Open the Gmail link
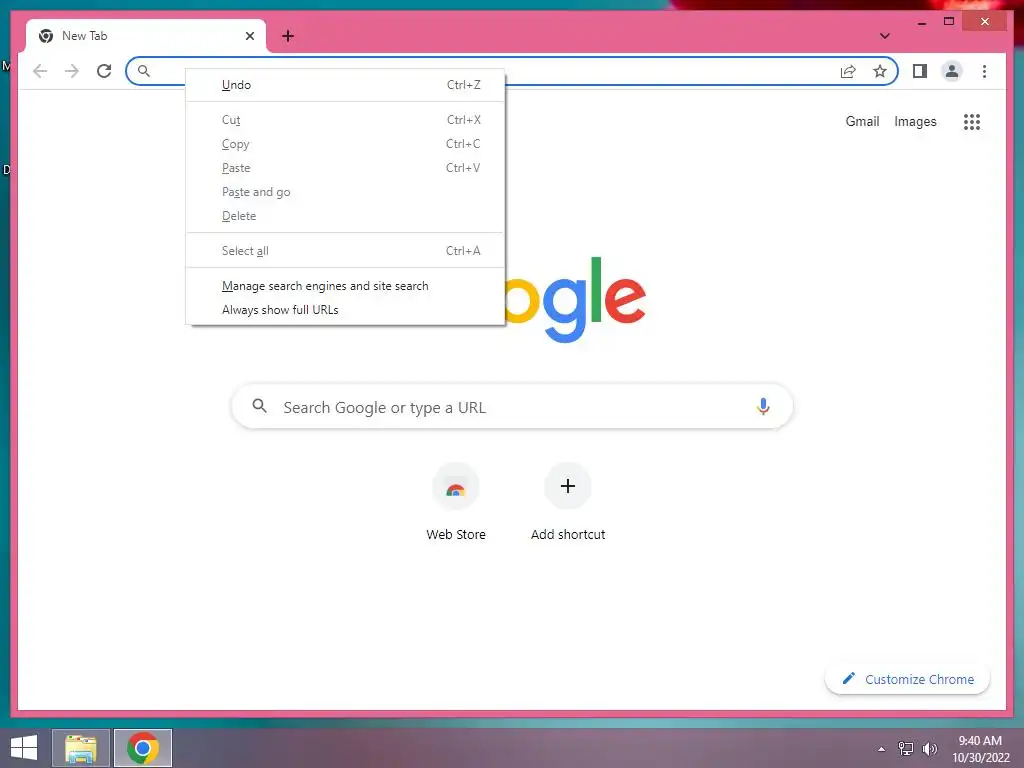The height and width of the screenshot is (768, 1024). point(862,121)
